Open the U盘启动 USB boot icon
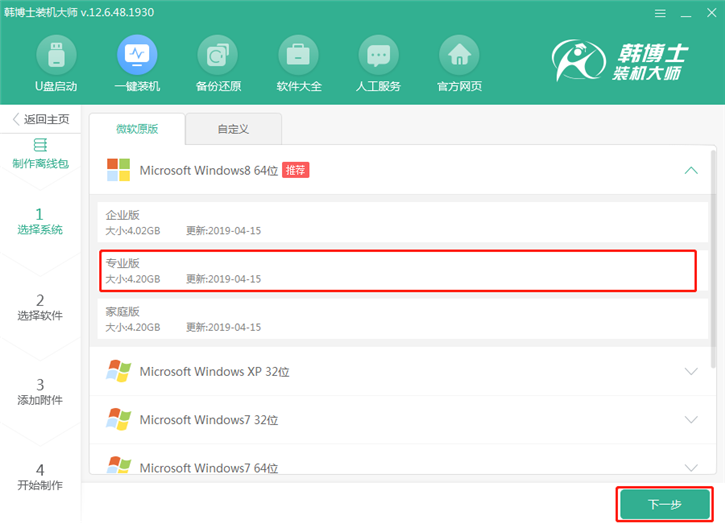725x523 pixels. click(55, 54)
